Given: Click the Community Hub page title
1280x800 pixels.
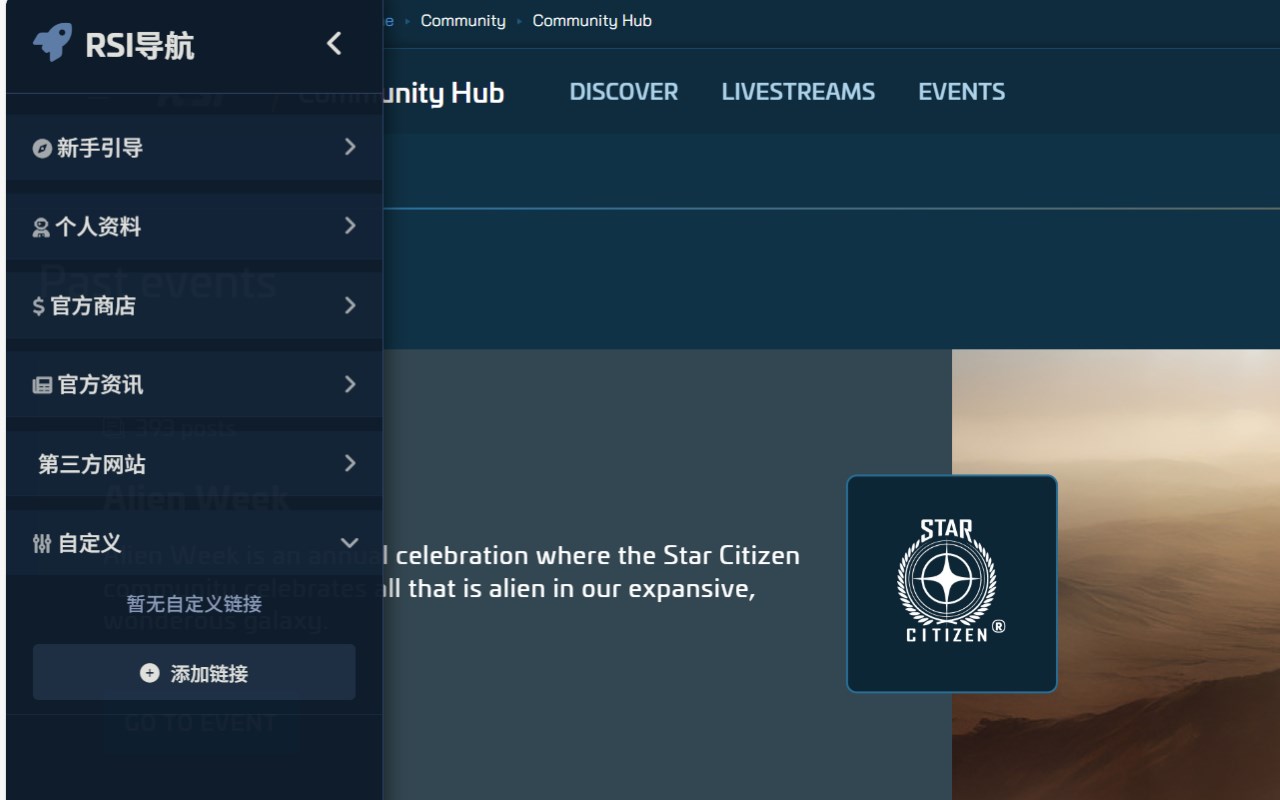Looking at the screenshot, I should pos(443,94).
